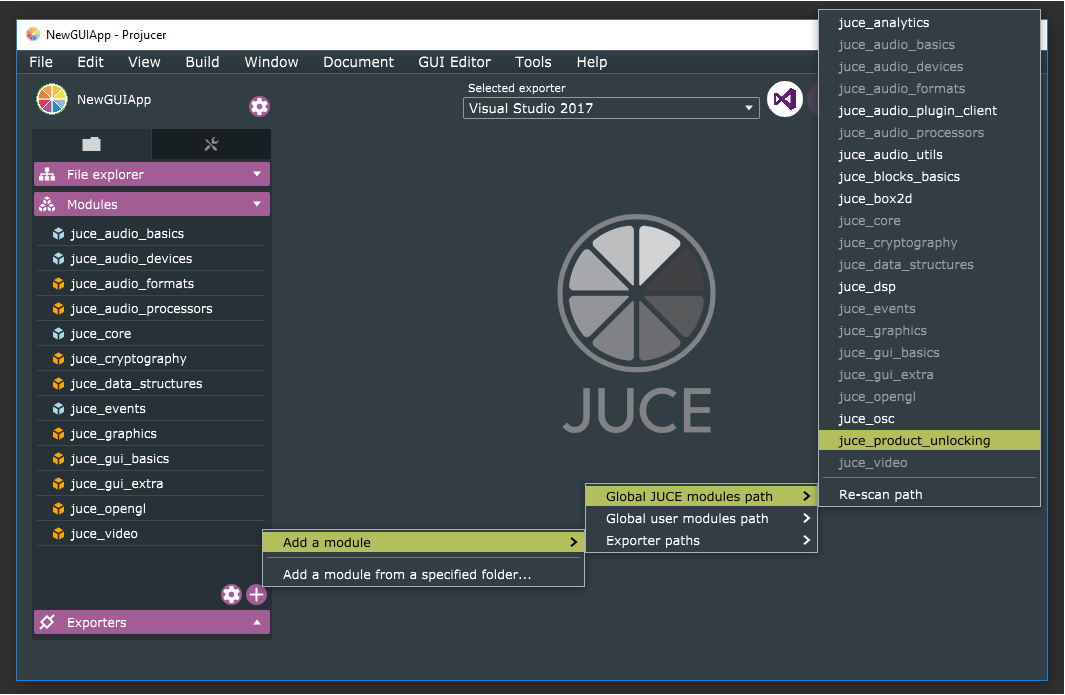Click juce_audio_formats orange cube icon
The image size is (1065, 695).
58,284
